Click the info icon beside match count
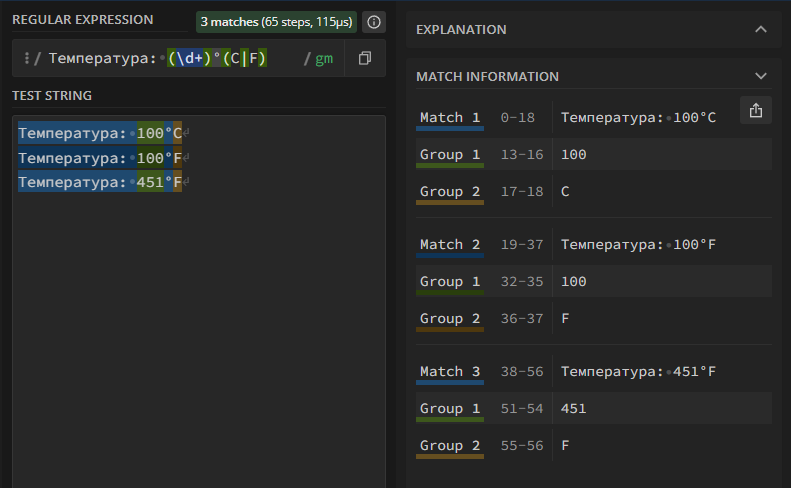This screenshot has height=488, width=791. pyautogui.click(x=374, y=22)
